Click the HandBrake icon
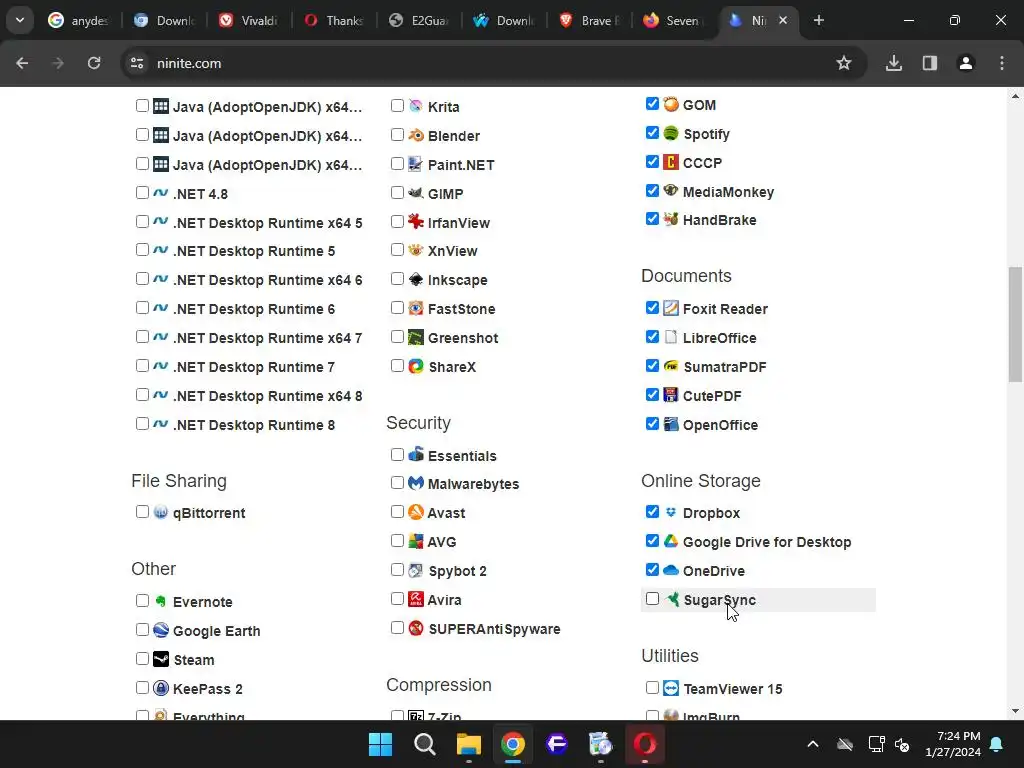This screenshot has height=768, width=1024. point(671,219)
